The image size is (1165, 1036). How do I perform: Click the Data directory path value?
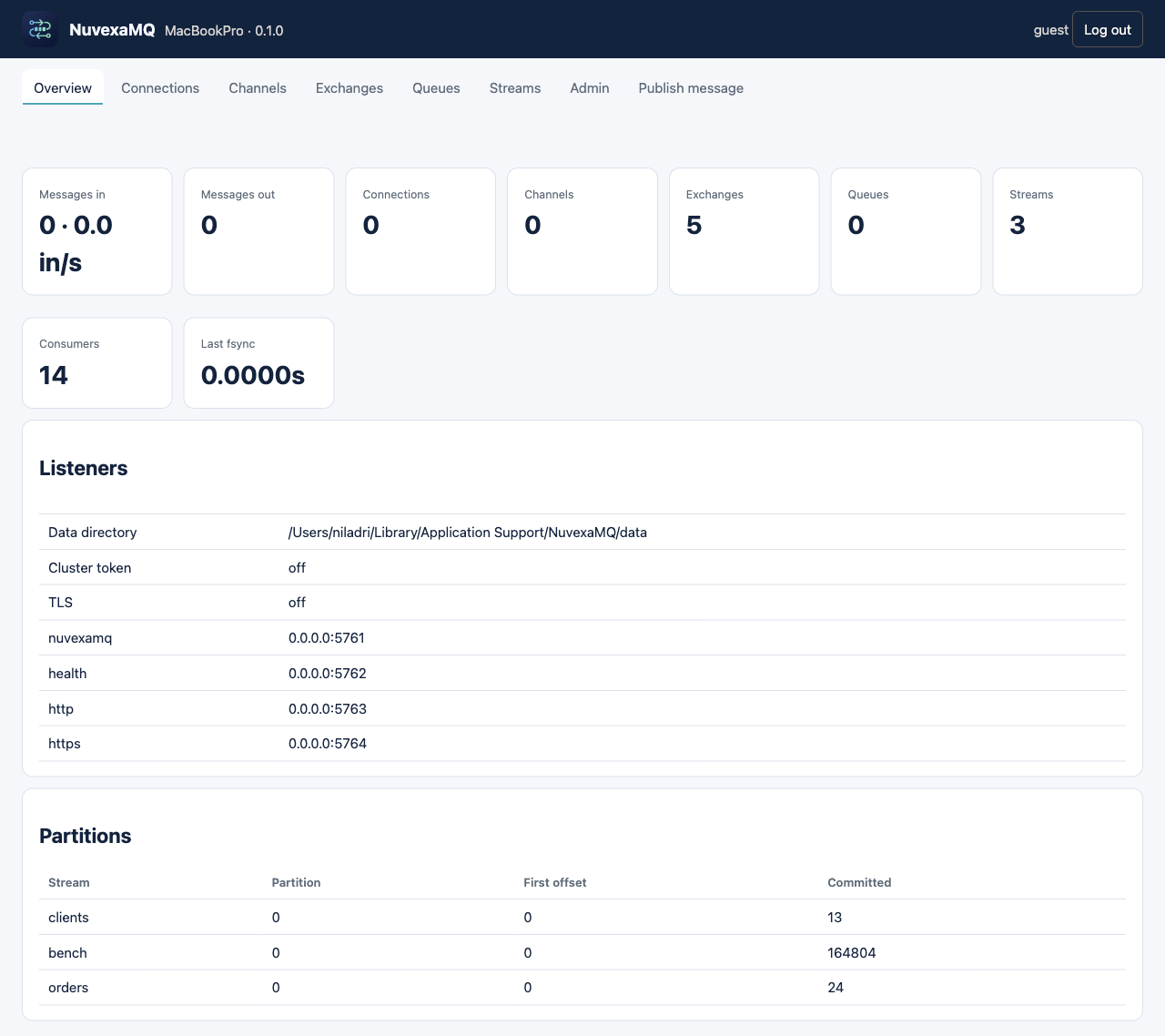[x=468, y=533]
